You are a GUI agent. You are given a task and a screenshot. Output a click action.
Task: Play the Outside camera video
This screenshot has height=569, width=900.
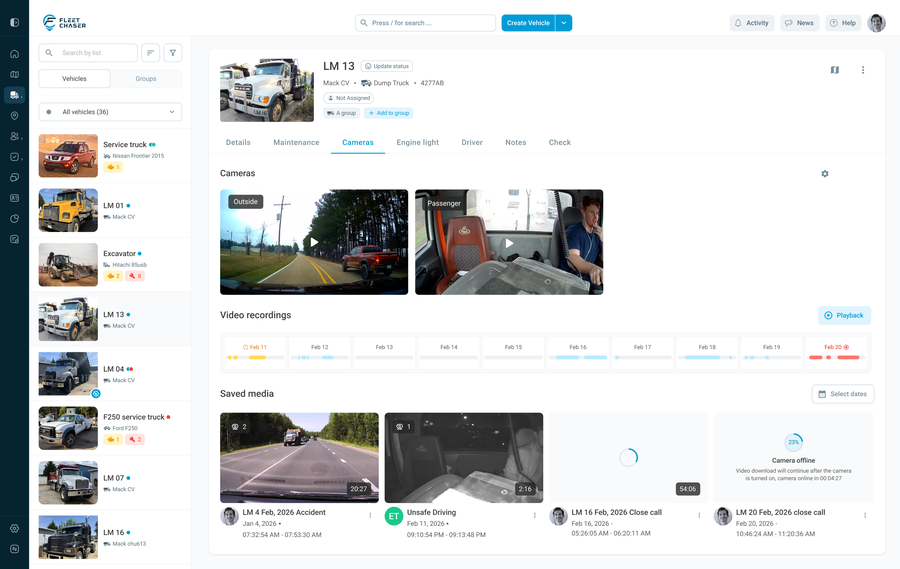tap(314, 242)
